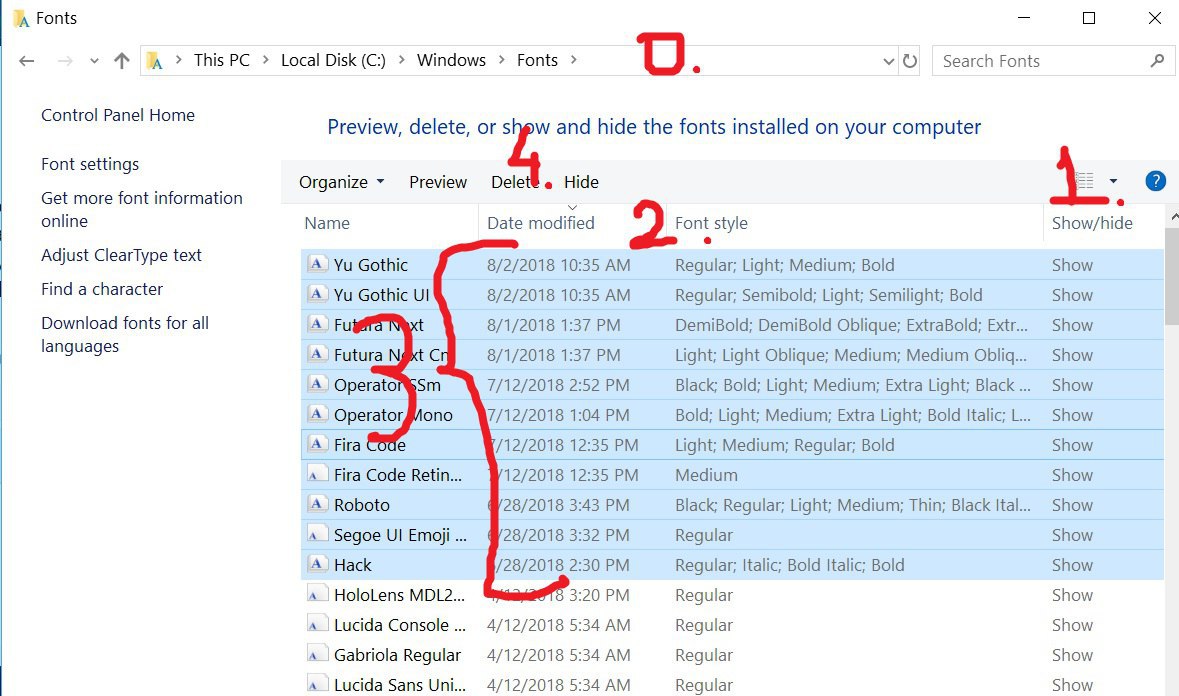Open recent locations dropdown arrow

(94, 61)
